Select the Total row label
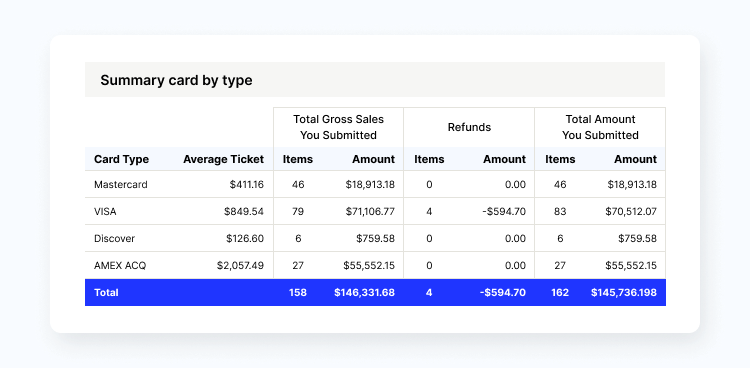 (106, 292)
